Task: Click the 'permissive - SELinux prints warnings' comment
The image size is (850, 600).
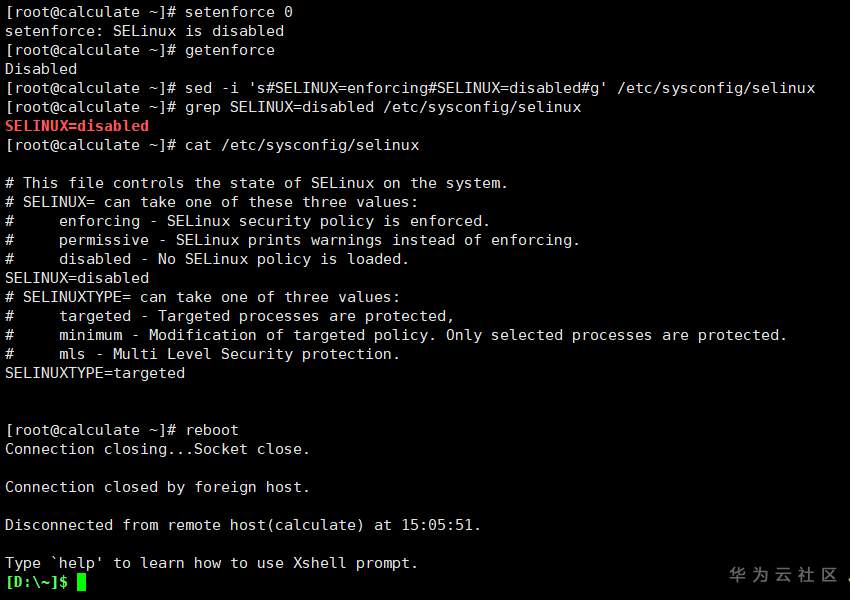Action: (318, 240)
